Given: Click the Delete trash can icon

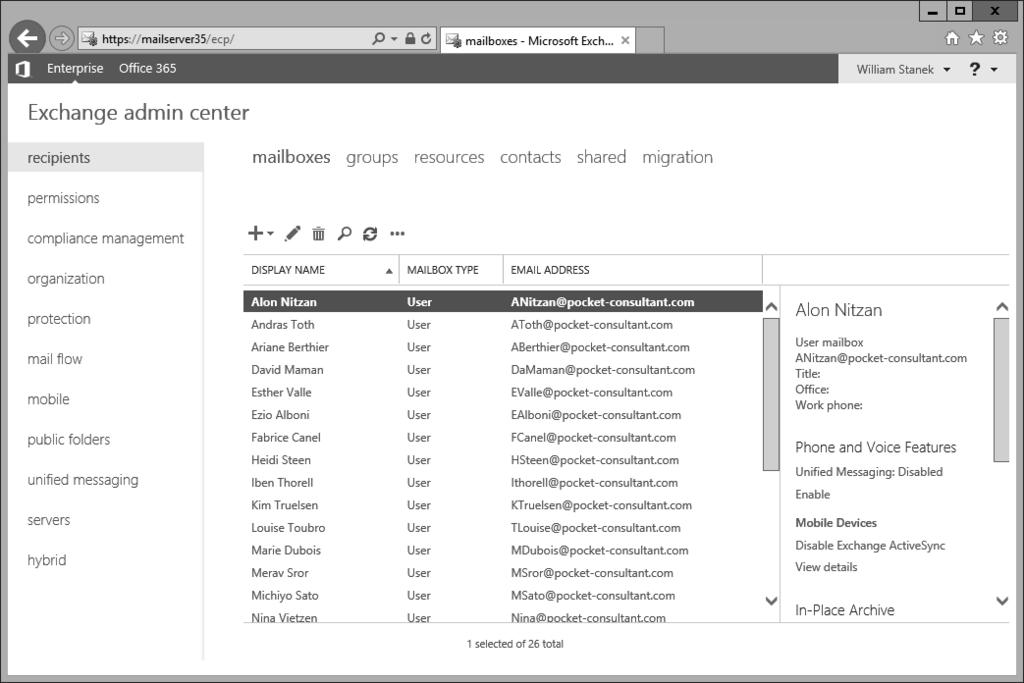Looking at the screenshot, I should click(318, 233).
